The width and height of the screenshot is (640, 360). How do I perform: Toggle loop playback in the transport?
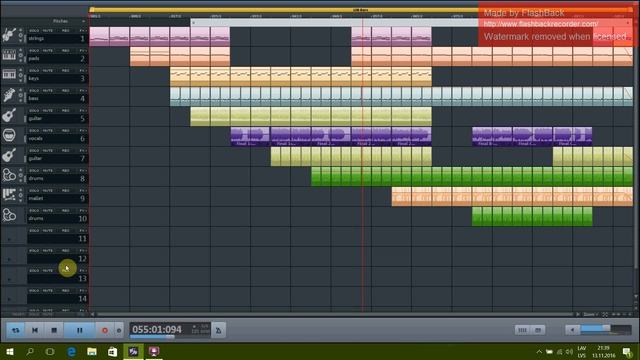(x=16, y=330)
